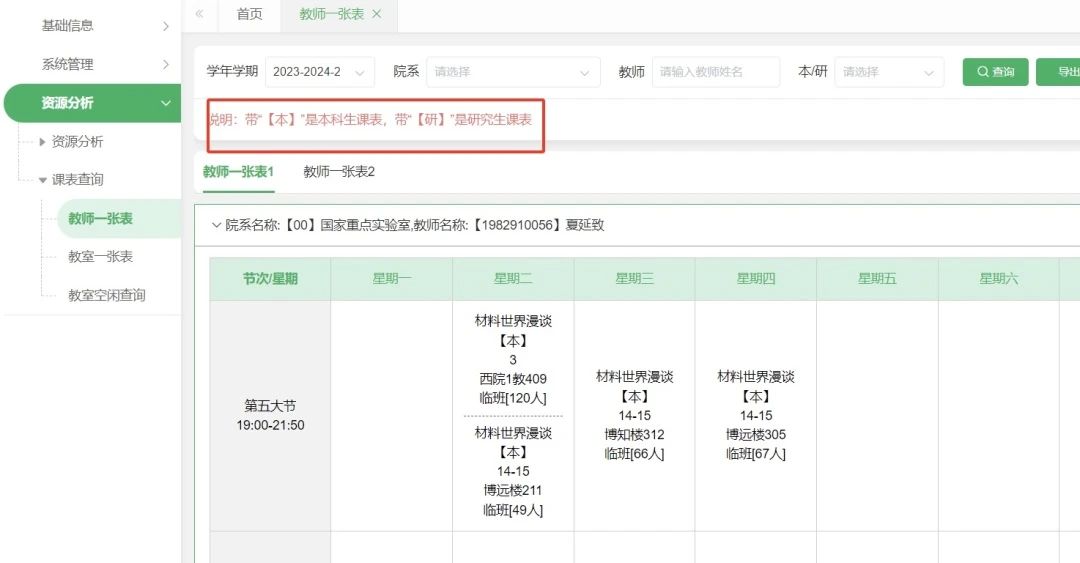Select 教师一张表 in the sidebar
This screenshot has height=563, width=1080.
click(100, 219)
